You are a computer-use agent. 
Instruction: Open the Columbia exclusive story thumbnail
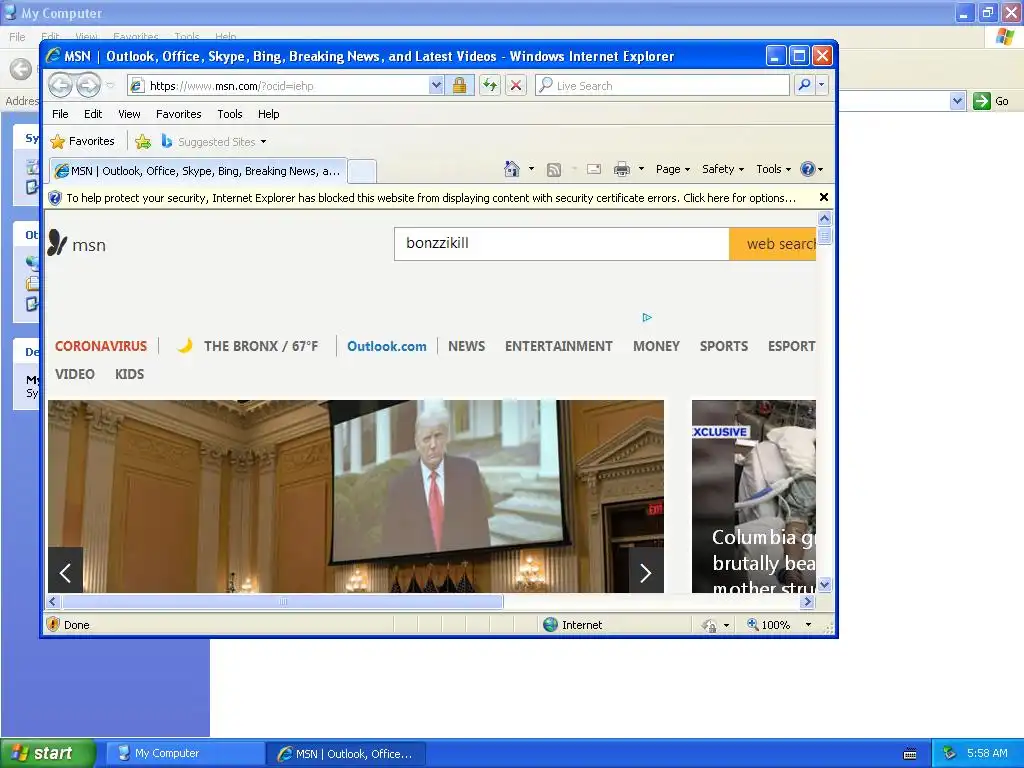[x=754, y=496]
